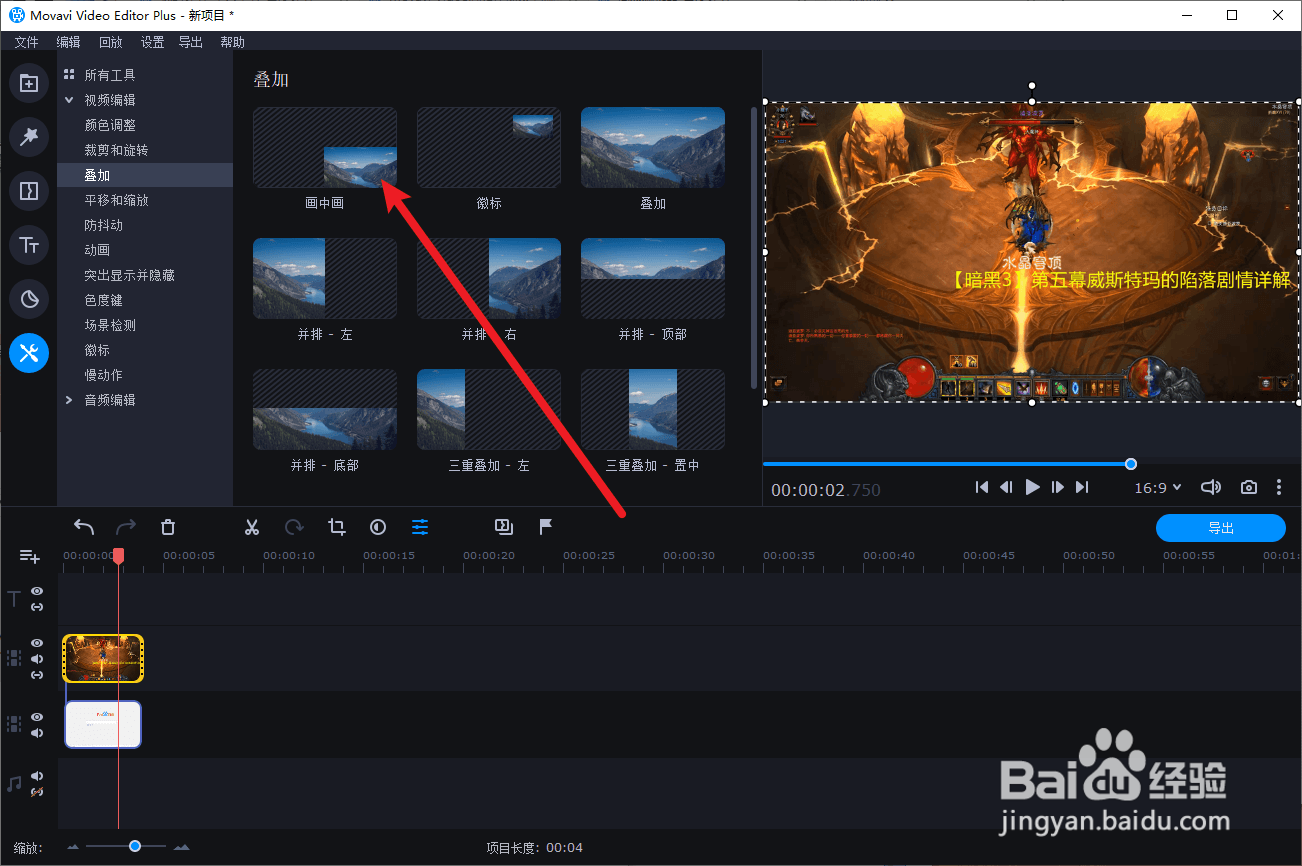Add a marker with the flag icon
Screen dimensions: 1302x866
point(546,527)
